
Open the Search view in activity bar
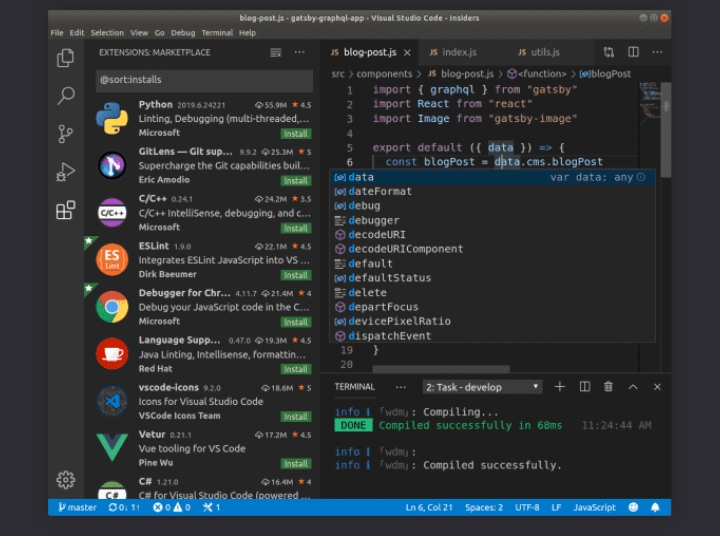coord(66,96)
